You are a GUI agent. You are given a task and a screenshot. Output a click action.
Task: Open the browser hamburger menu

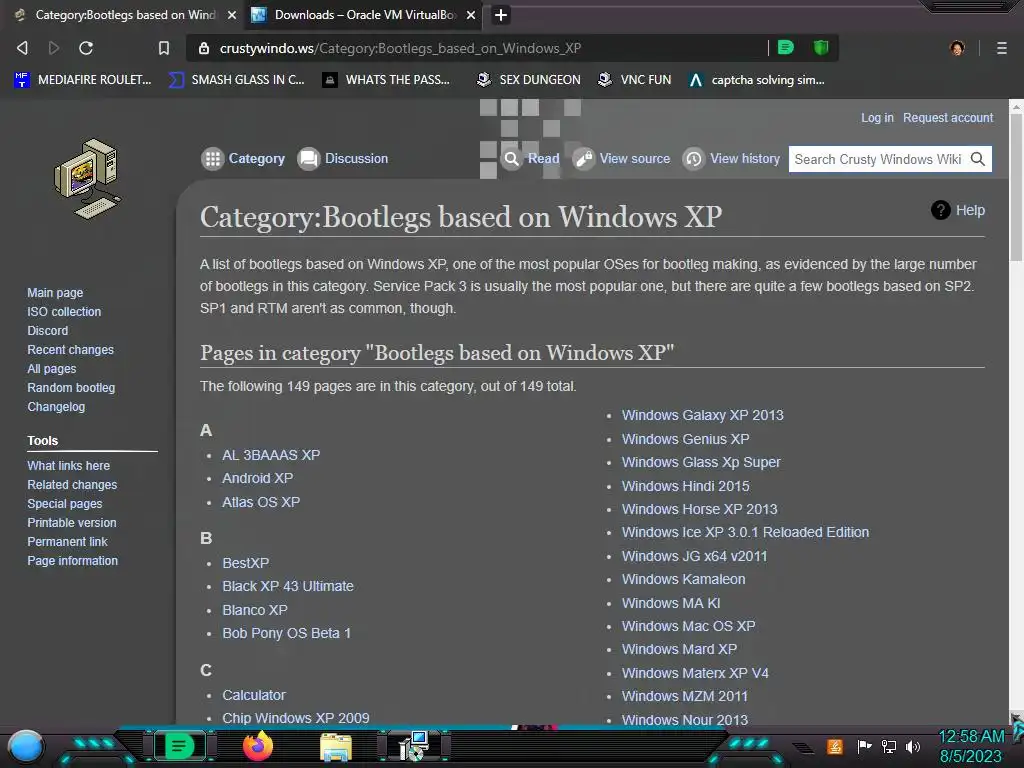pyautogui.click(x=1002, y=48)
